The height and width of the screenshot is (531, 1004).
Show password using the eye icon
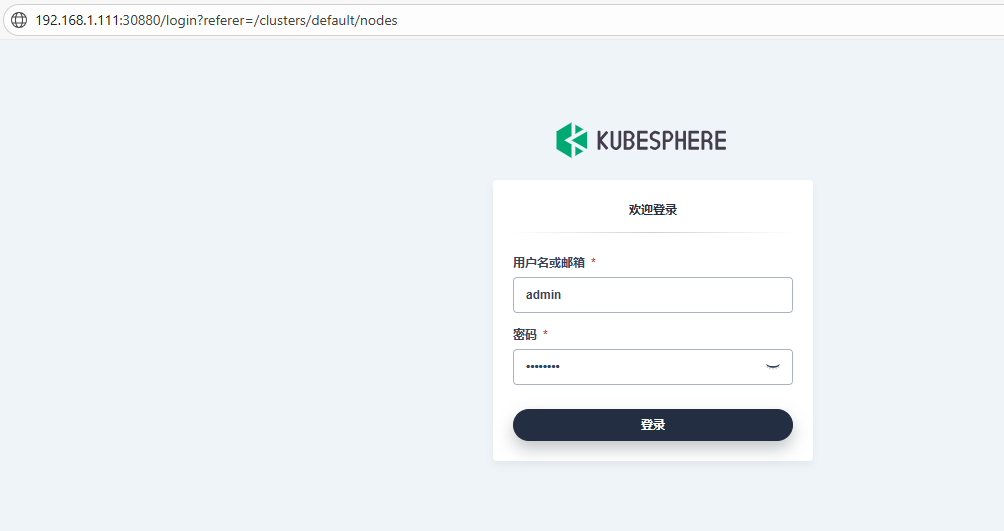pos(773,367)
